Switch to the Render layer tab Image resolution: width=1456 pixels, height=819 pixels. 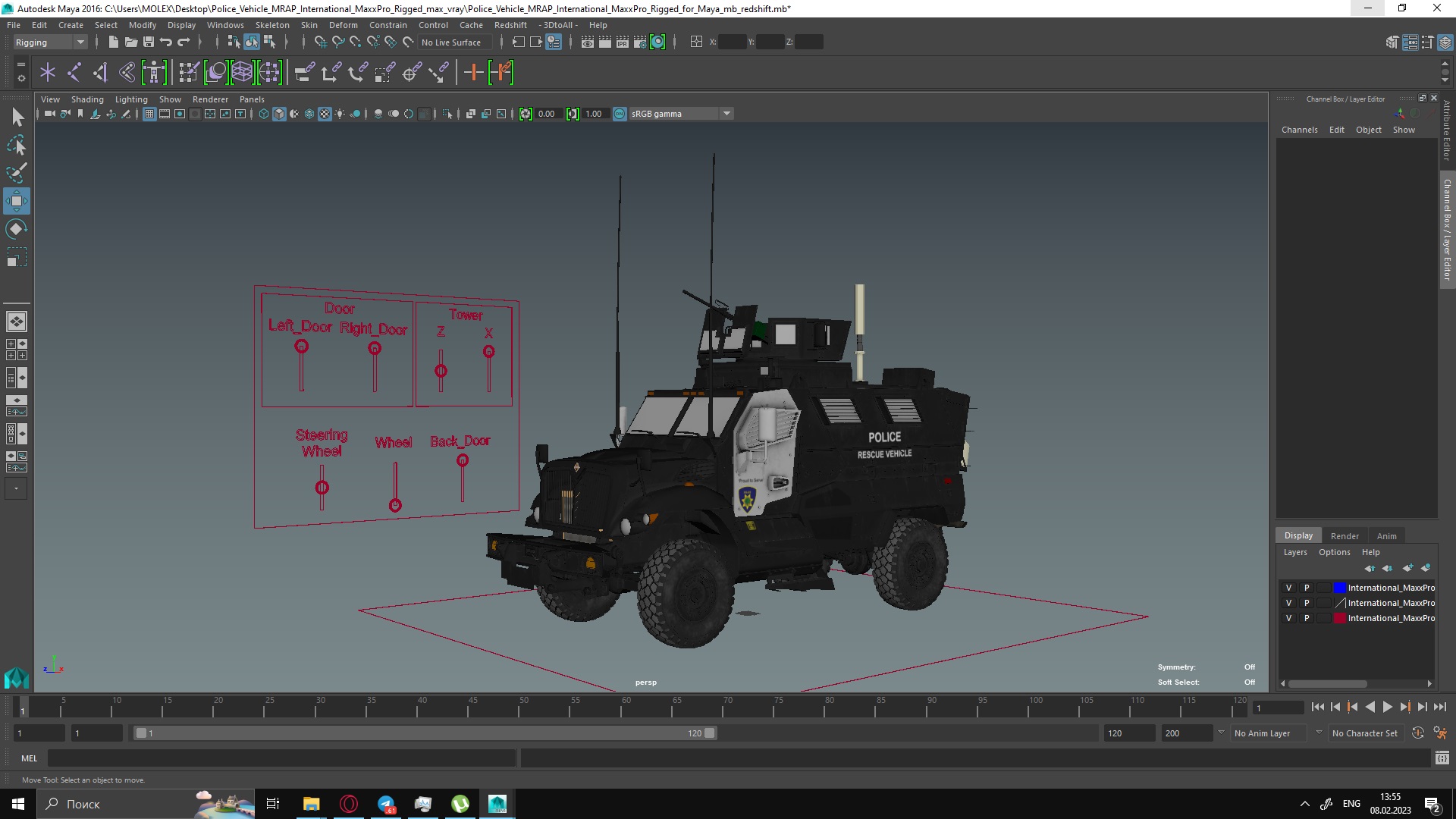point(1345,535)
